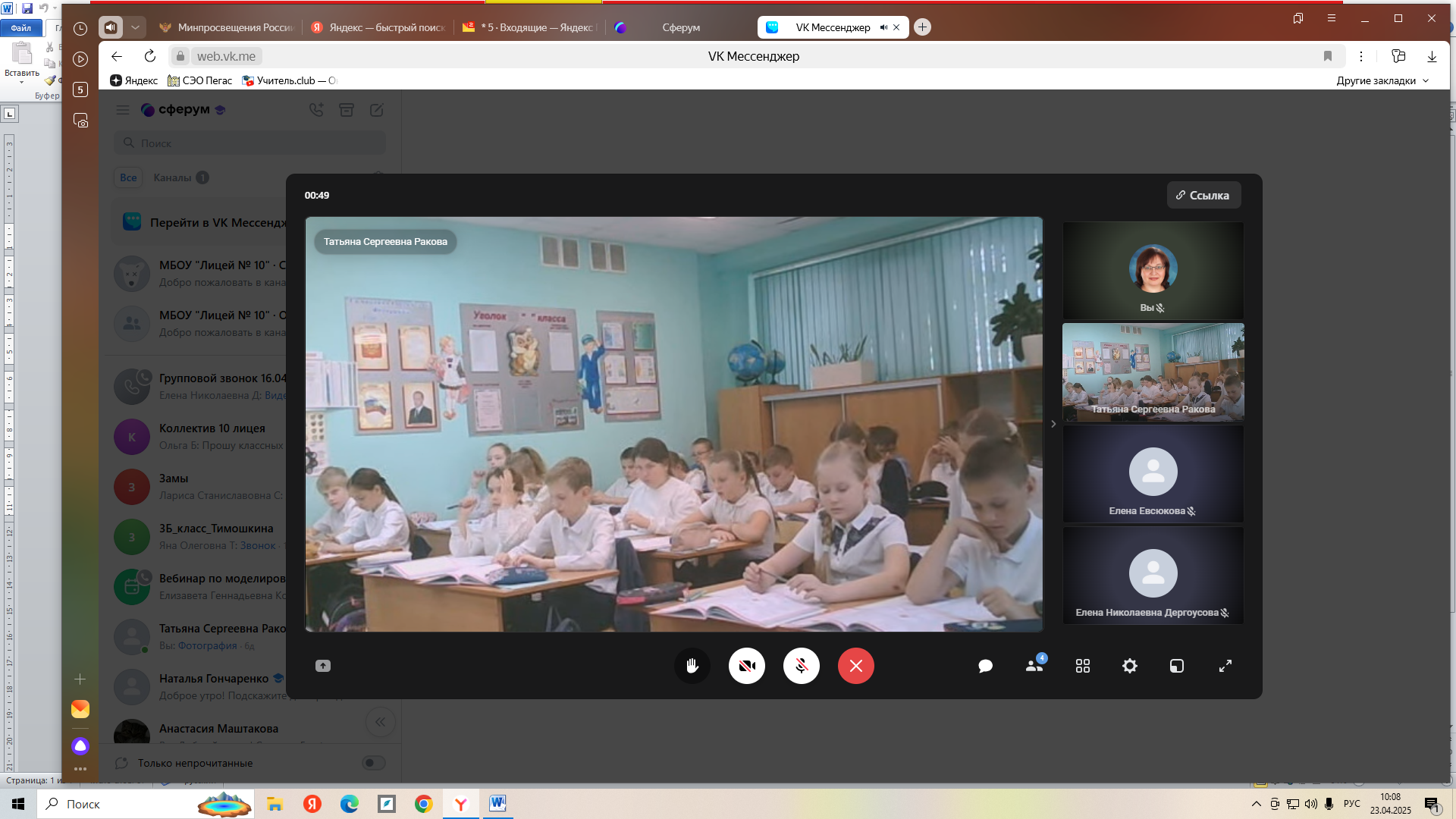Copy the call link with Ссылка button
Image resolution: width=1456 pixels, height=819 pixels.
tap(1203, 195)
